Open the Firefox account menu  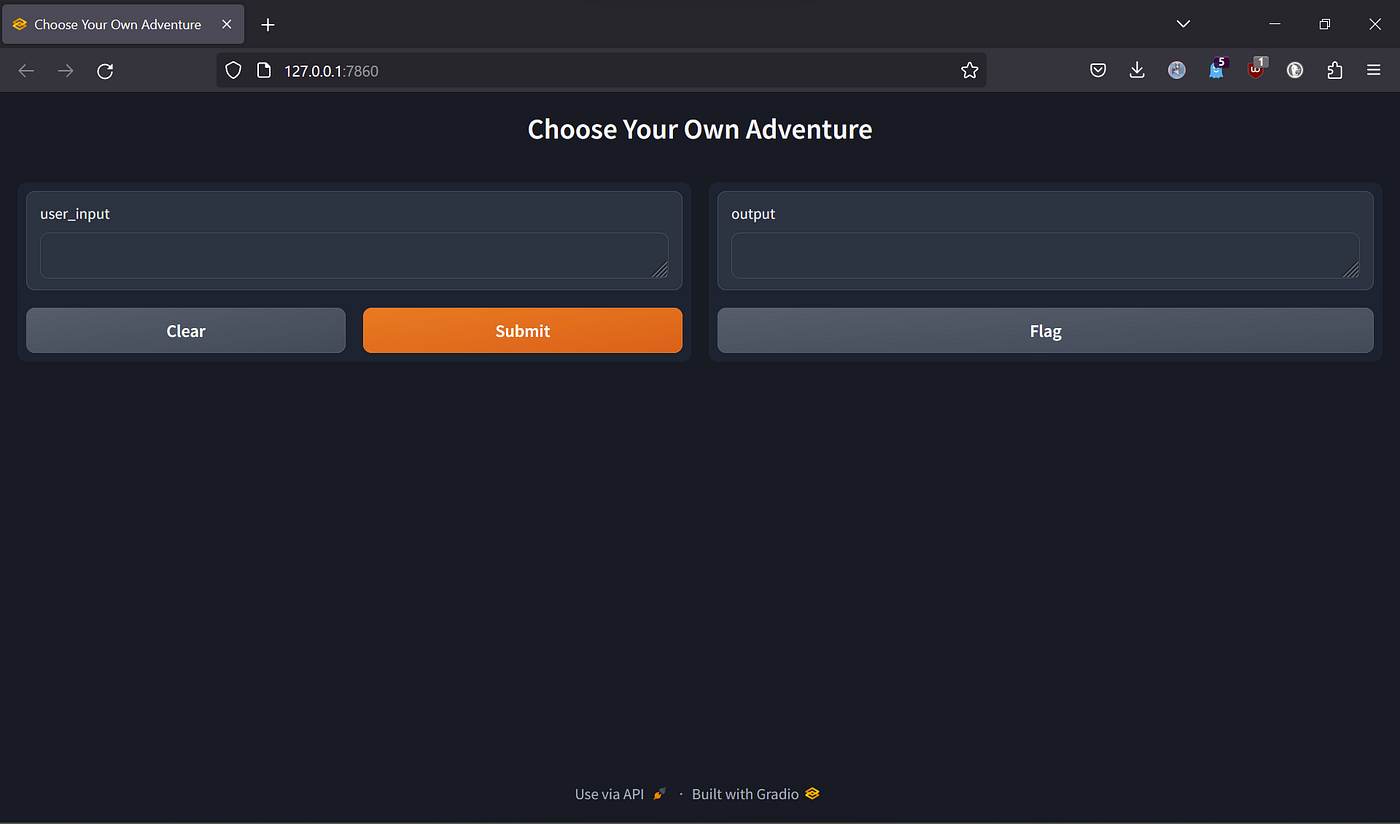(x=1176, y=70)
